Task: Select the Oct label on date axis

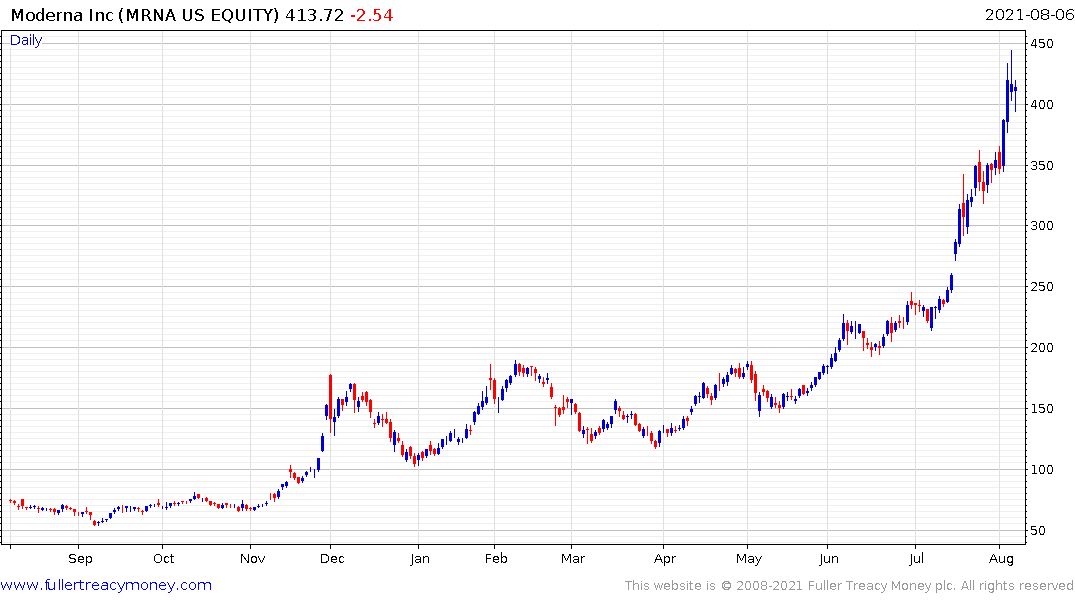Action: pos(163,559)
